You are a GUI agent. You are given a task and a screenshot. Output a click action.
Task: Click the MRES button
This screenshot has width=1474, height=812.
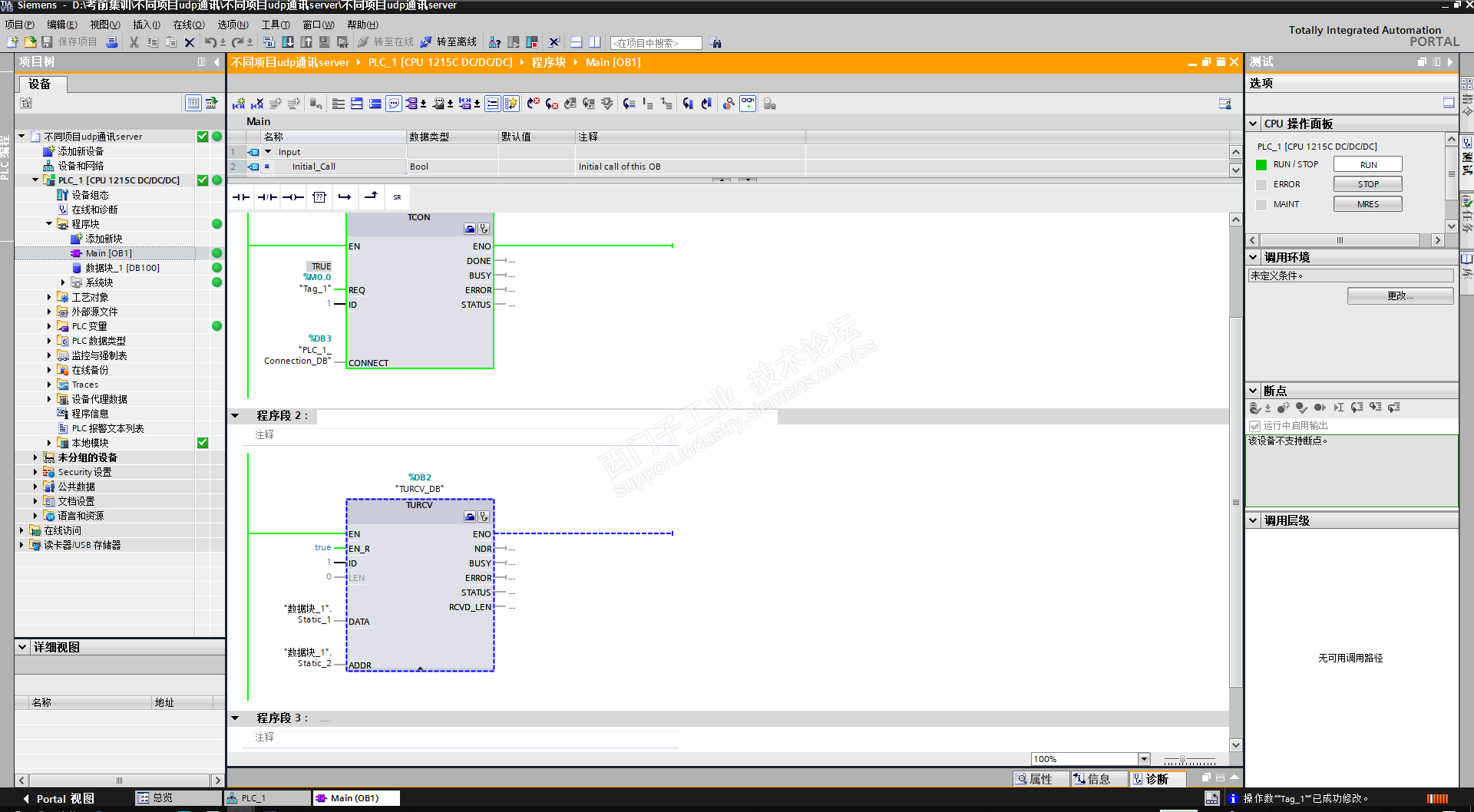click(1368, 204)
